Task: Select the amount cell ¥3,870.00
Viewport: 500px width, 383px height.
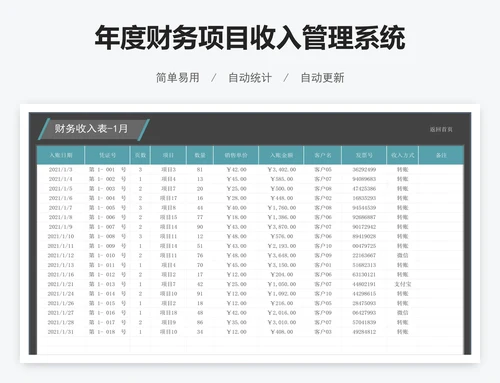Action: [x=282, y=227]
